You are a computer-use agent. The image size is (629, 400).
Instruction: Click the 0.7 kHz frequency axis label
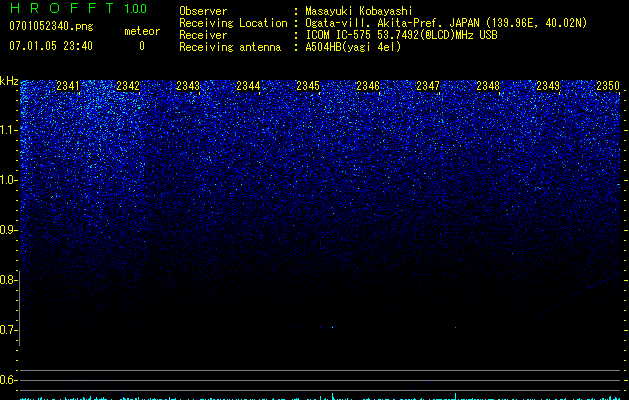click(x=8, y=330)
